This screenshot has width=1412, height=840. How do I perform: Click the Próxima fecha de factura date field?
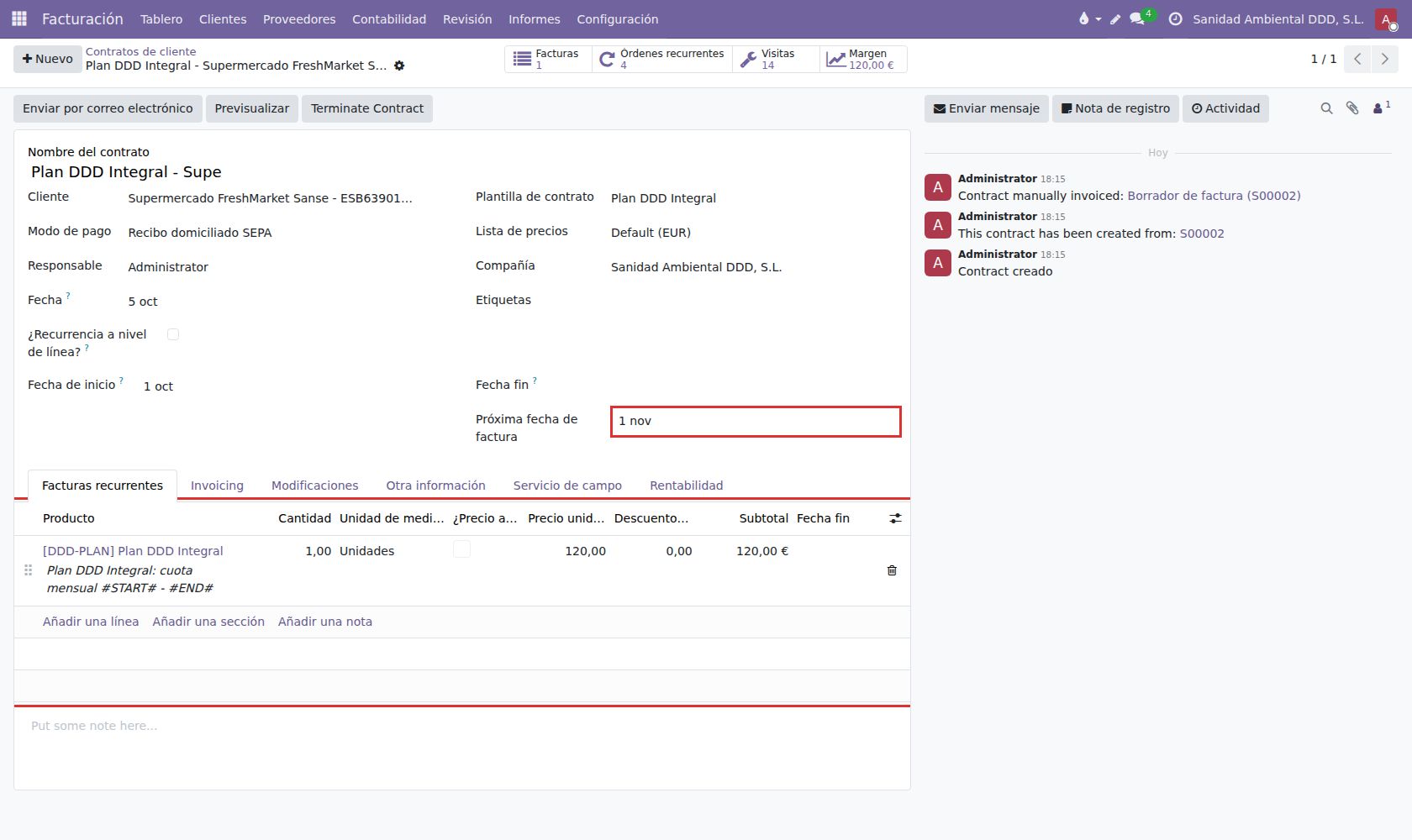756,422
